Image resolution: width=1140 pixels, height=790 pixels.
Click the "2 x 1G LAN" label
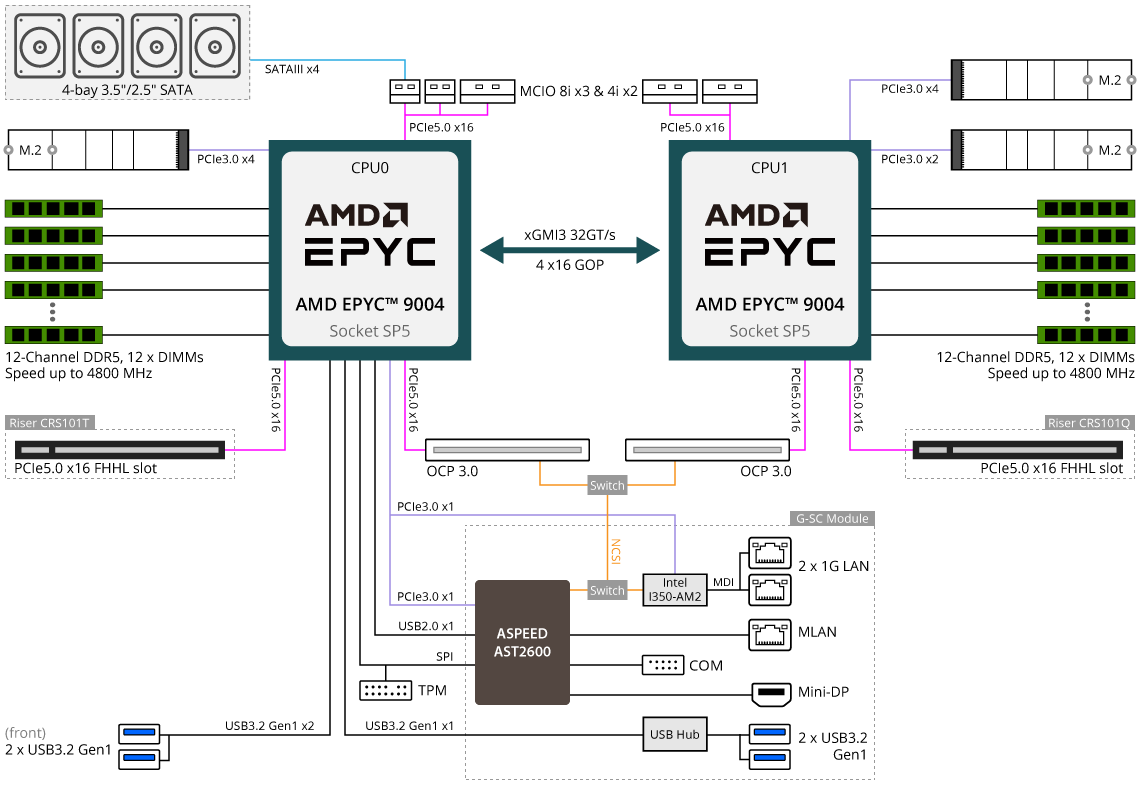click(833, 565)
